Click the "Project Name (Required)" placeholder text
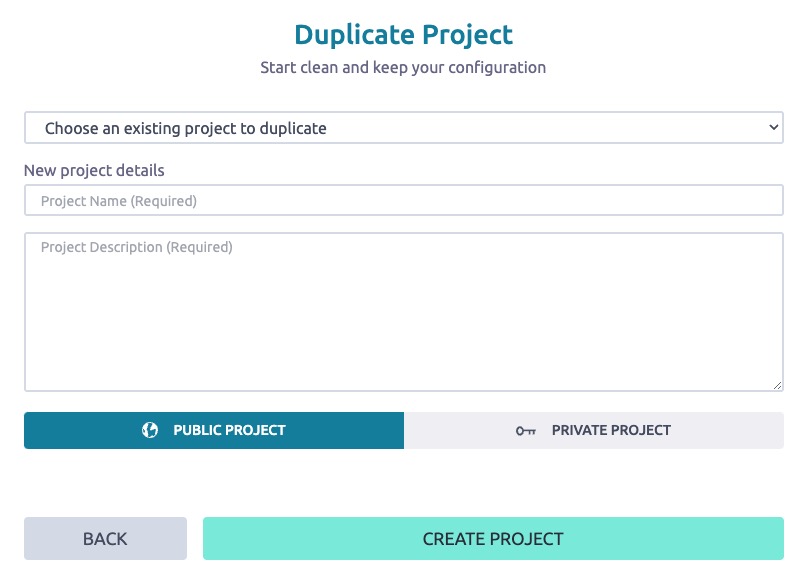This screenshot has width=811, height=588. coord(119,201)
